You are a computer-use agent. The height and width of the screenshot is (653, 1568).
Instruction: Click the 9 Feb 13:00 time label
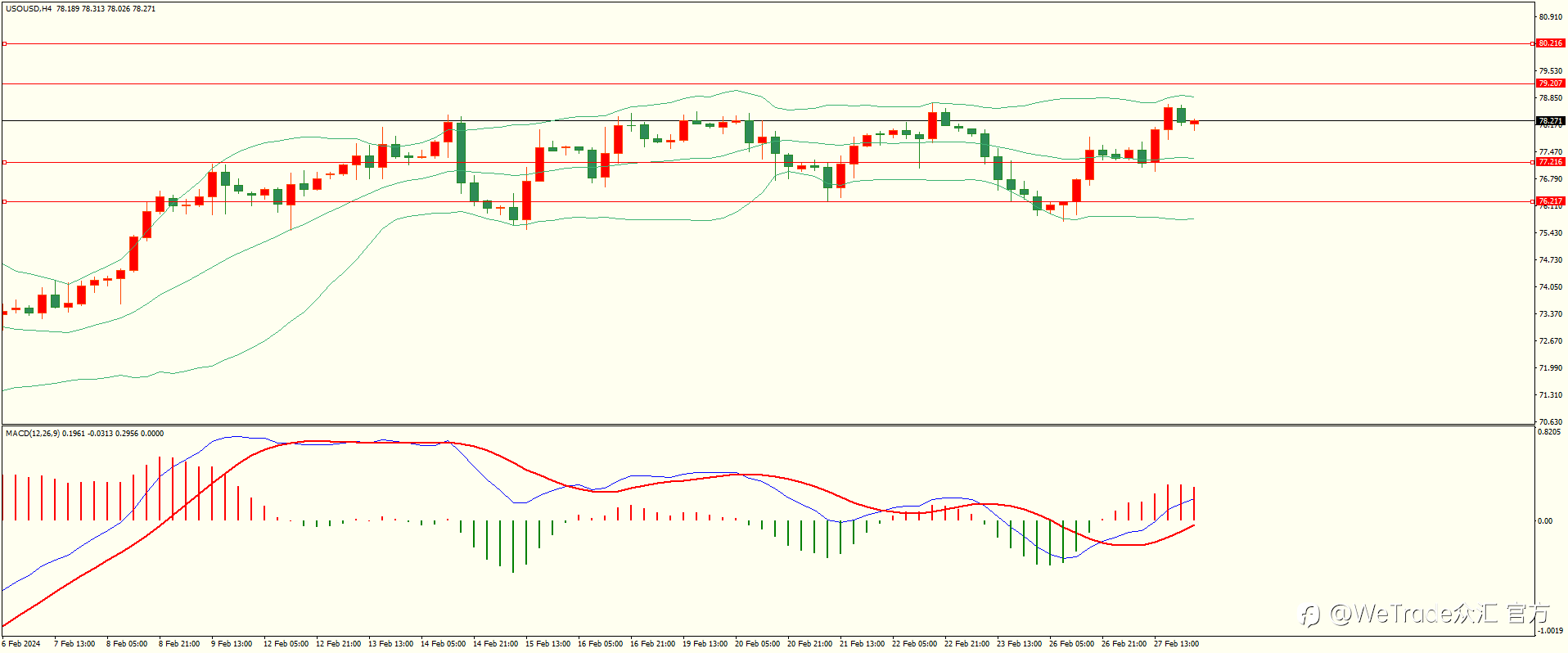[x=232, y=644]
